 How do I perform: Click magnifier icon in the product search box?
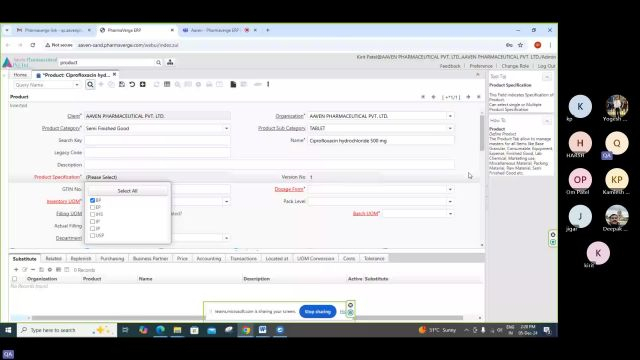tap(158, 62)
